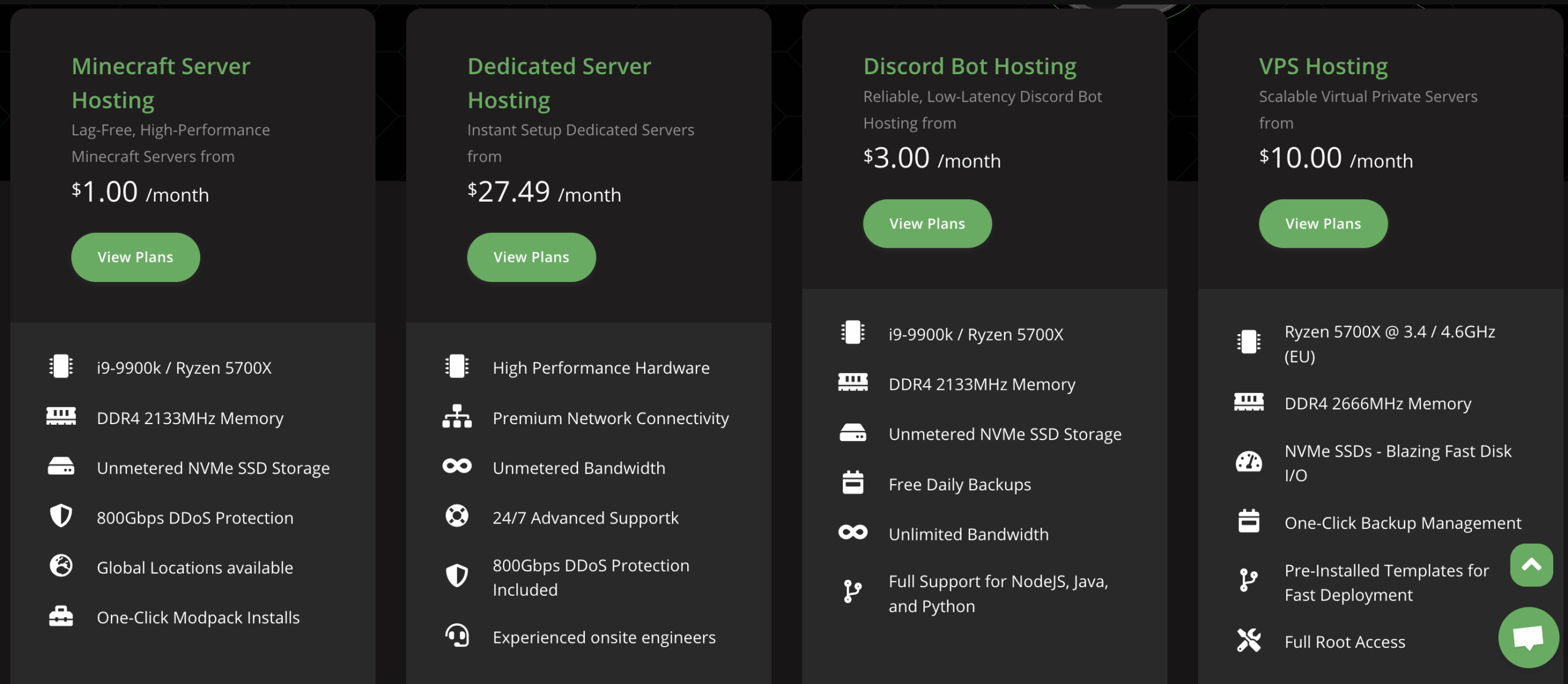The width and height of the screenshot is (1568, 684).
Task: Select the CPU icon next to i9-9900k spec
Action: click(x=60, y=367)
